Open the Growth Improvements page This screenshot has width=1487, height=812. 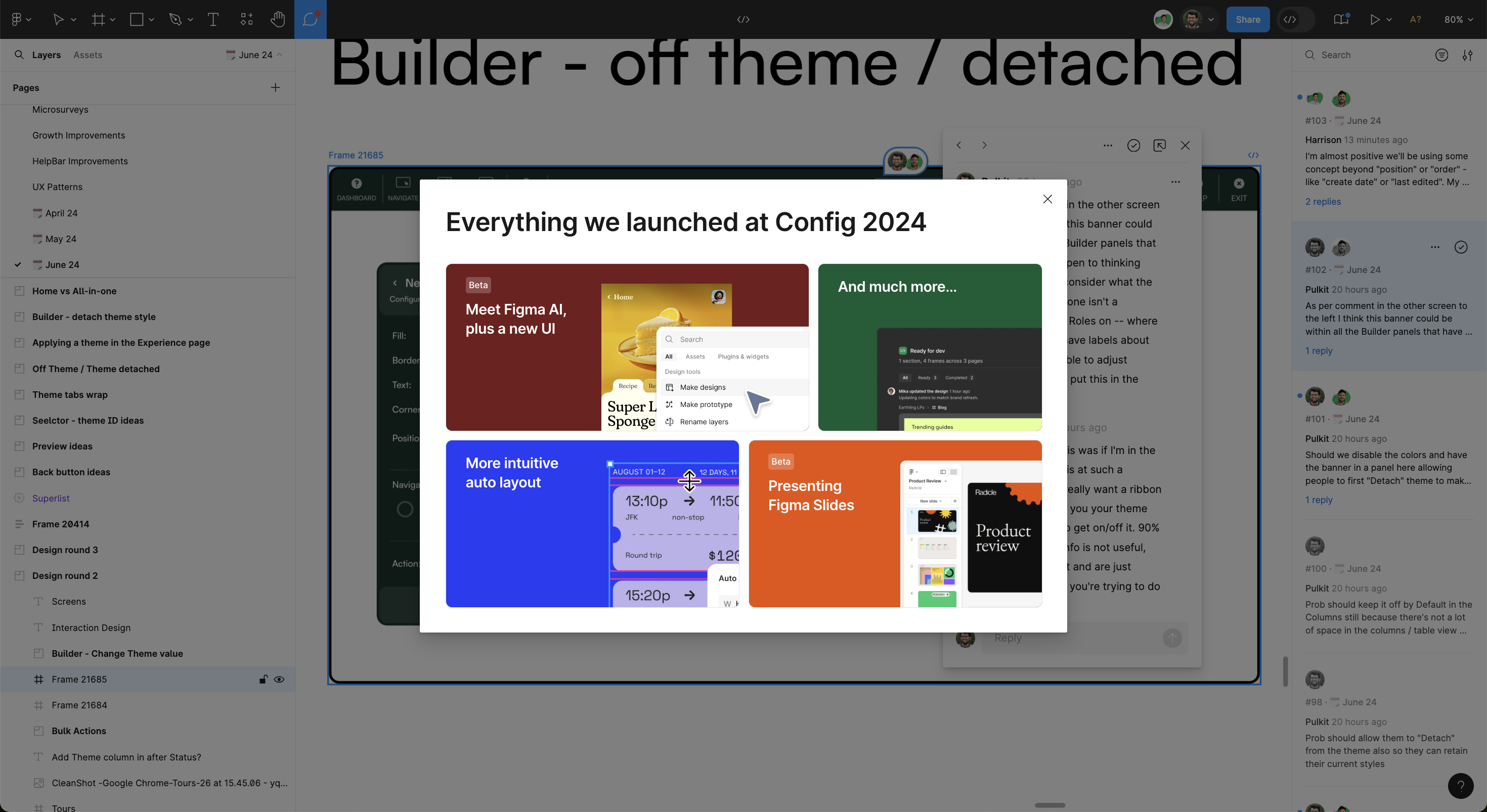[78, 135]
